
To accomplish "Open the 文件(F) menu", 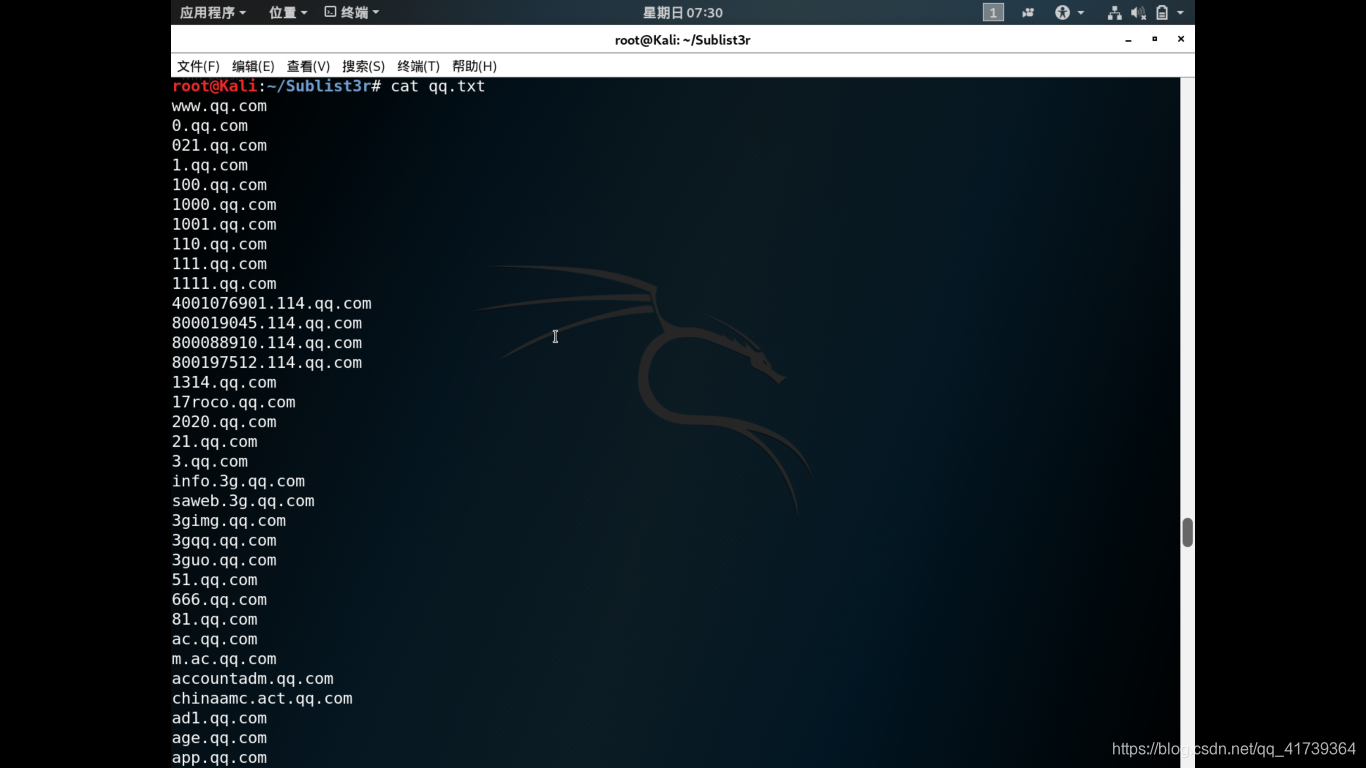I will tap(198, 66).
